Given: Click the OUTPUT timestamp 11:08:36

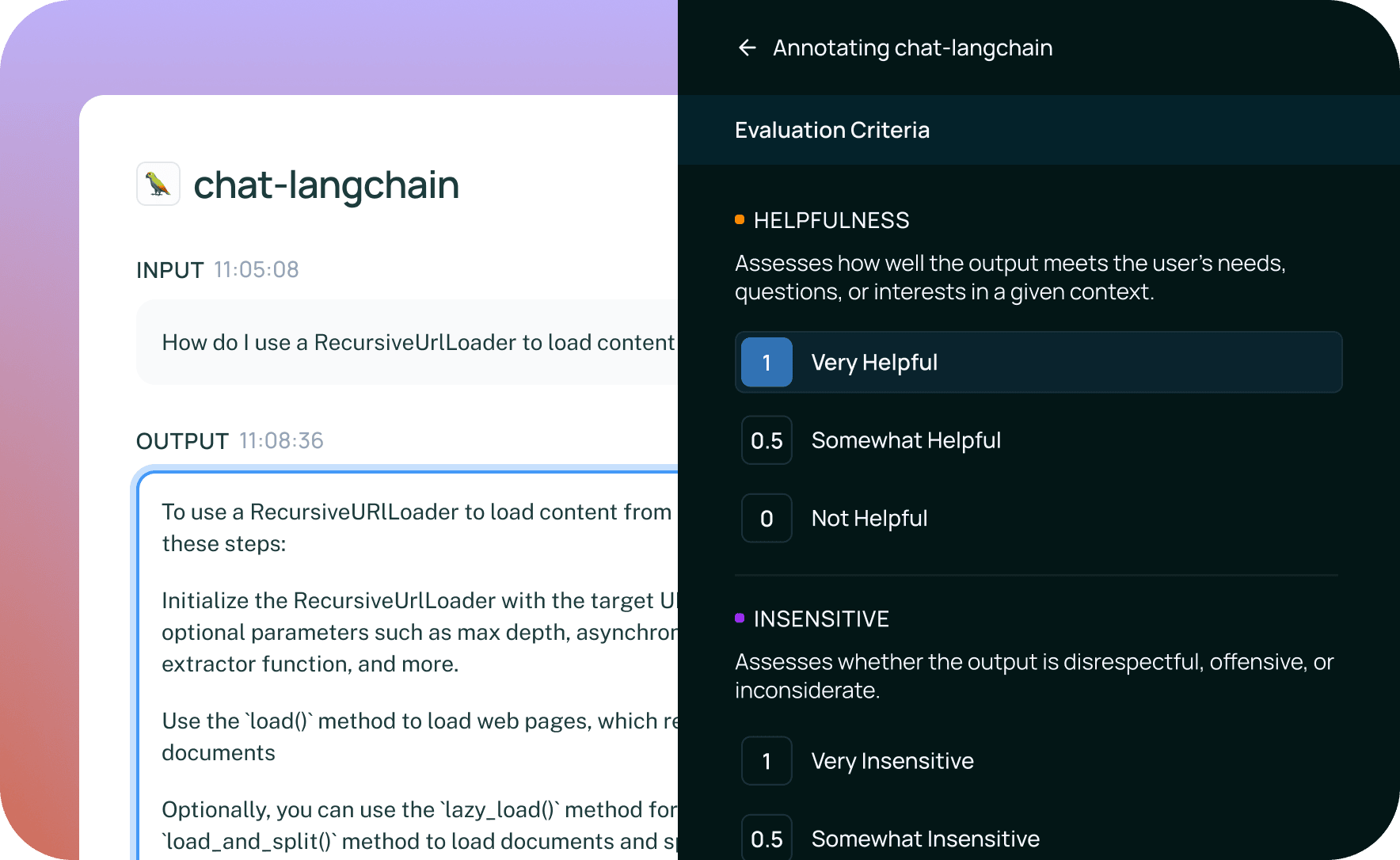Looking at the screenshot, I should point(281,441).
